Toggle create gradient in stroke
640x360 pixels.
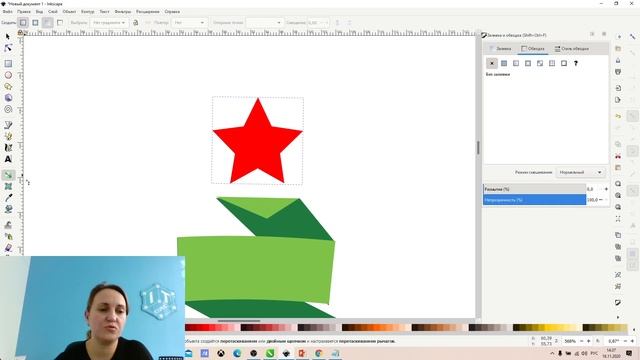tap(60, 22)
